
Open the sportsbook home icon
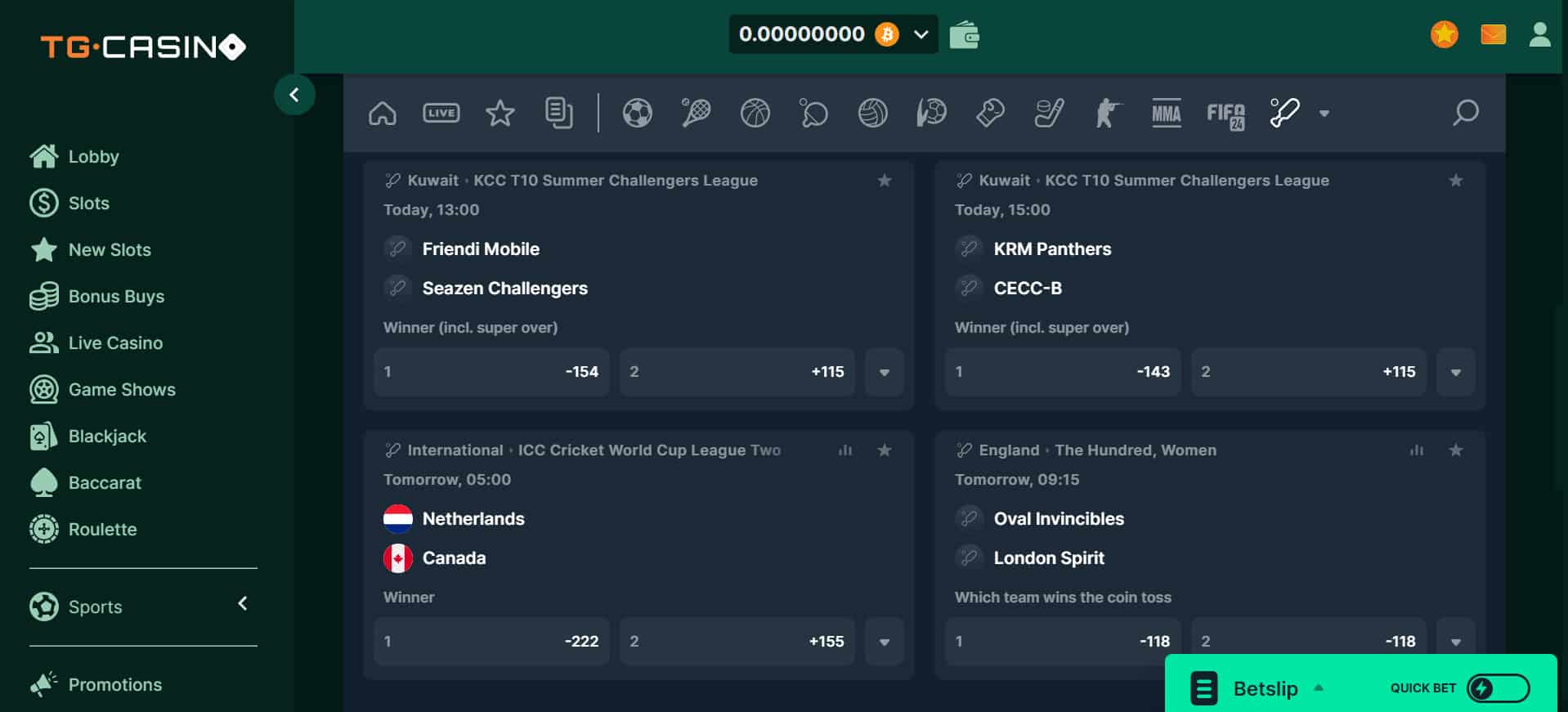382,113
